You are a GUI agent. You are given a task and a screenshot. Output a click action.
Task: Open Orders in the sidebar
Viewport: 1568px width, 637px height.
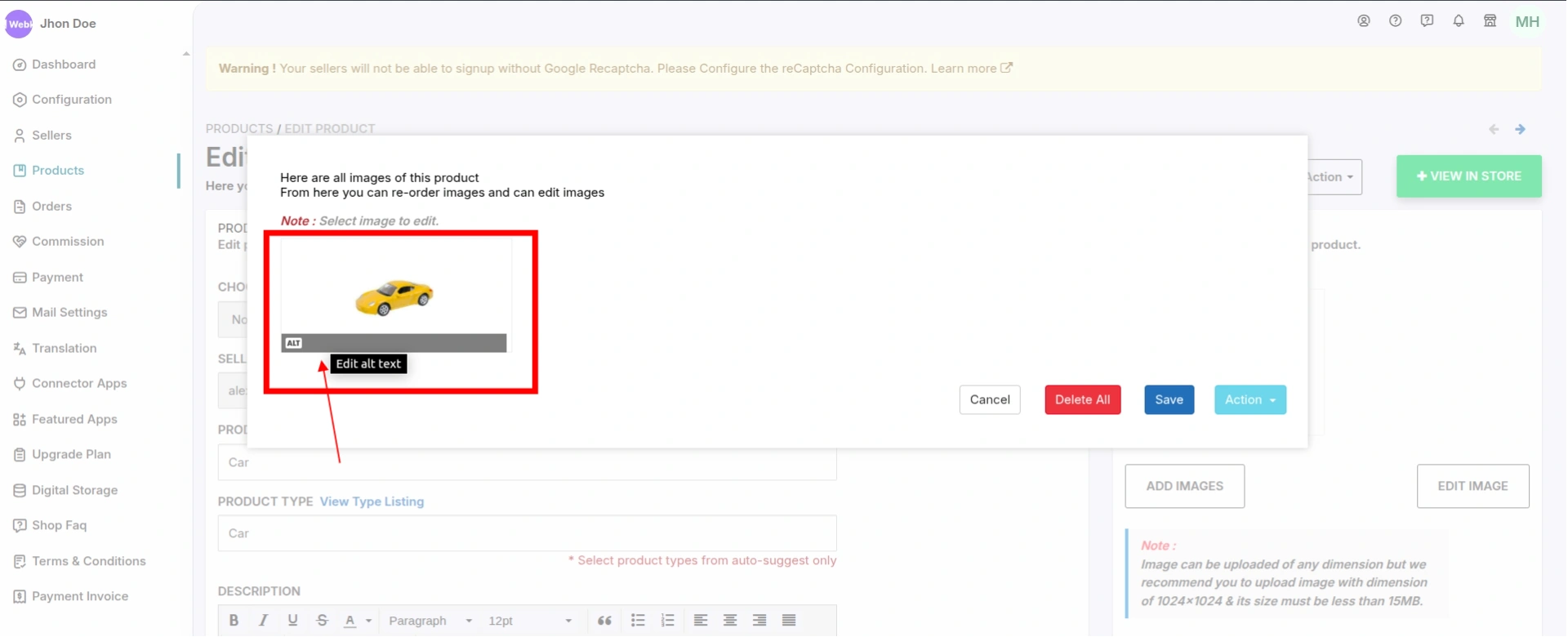click(42, 207)
